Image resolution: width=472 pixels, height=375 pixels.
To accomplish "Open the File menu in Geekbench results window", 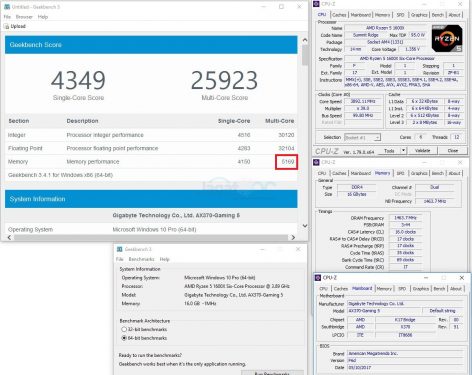I will (x=7, y=17).
